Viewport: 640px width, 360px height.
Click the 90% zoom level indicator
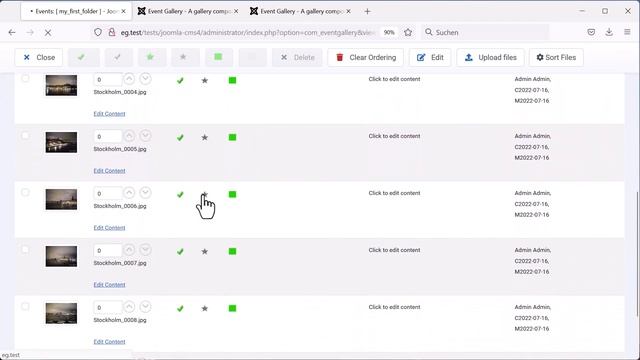(x=389, y=32)
